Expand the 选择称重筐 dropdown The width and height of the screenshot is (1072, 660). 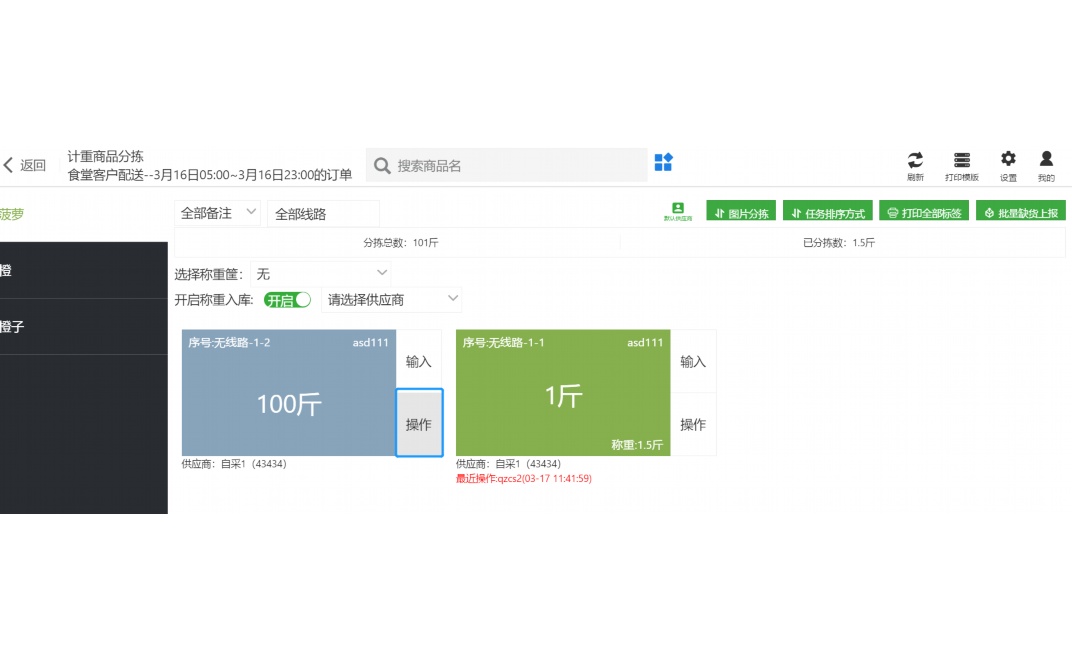[x=321, y=274]
